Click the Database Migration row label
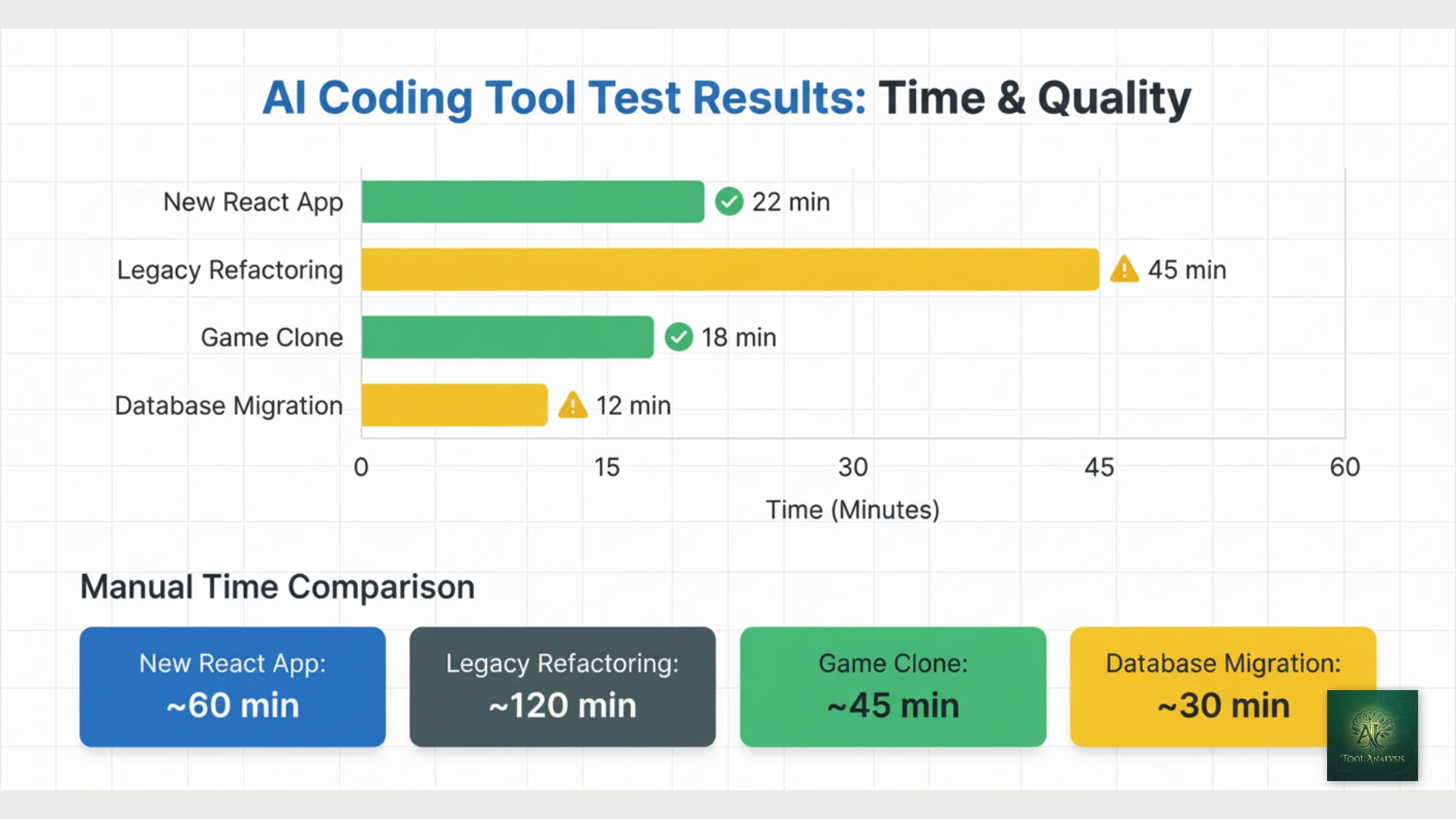This screenshot has height=819, width=1456. [x=228, y=406]
